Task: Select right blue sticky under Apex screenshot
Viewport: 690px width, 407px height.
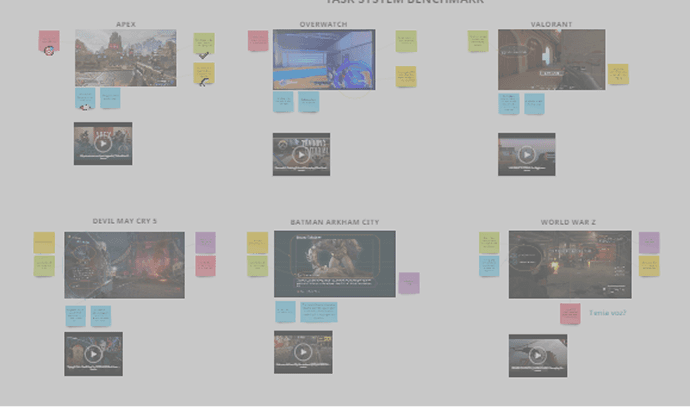Action: coord(110,98)
